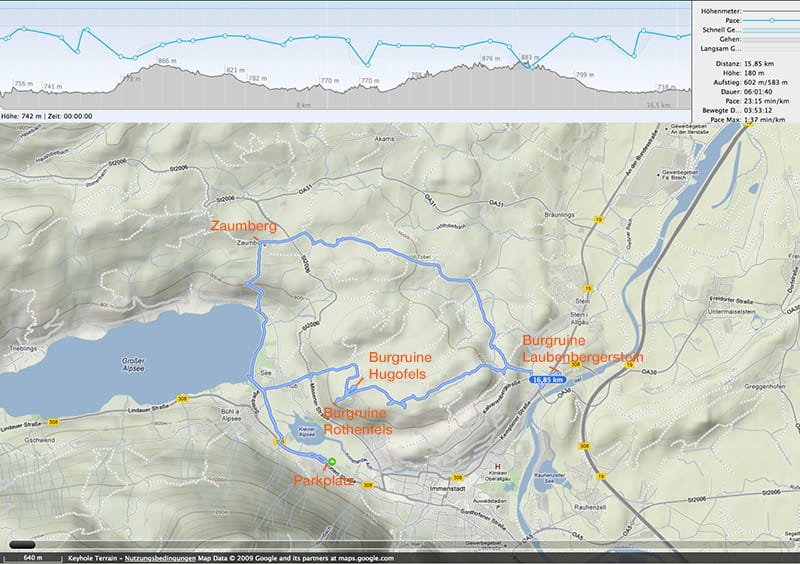
Task: Click the Trieblings village label
Action: [23, 349]
